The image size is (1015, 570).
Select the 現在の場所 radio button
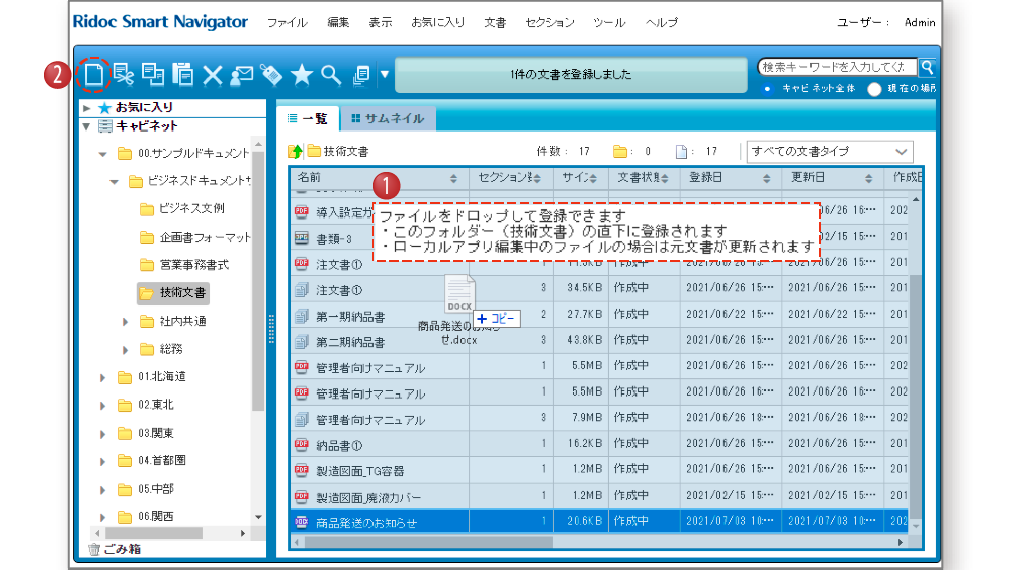(874, 89)
